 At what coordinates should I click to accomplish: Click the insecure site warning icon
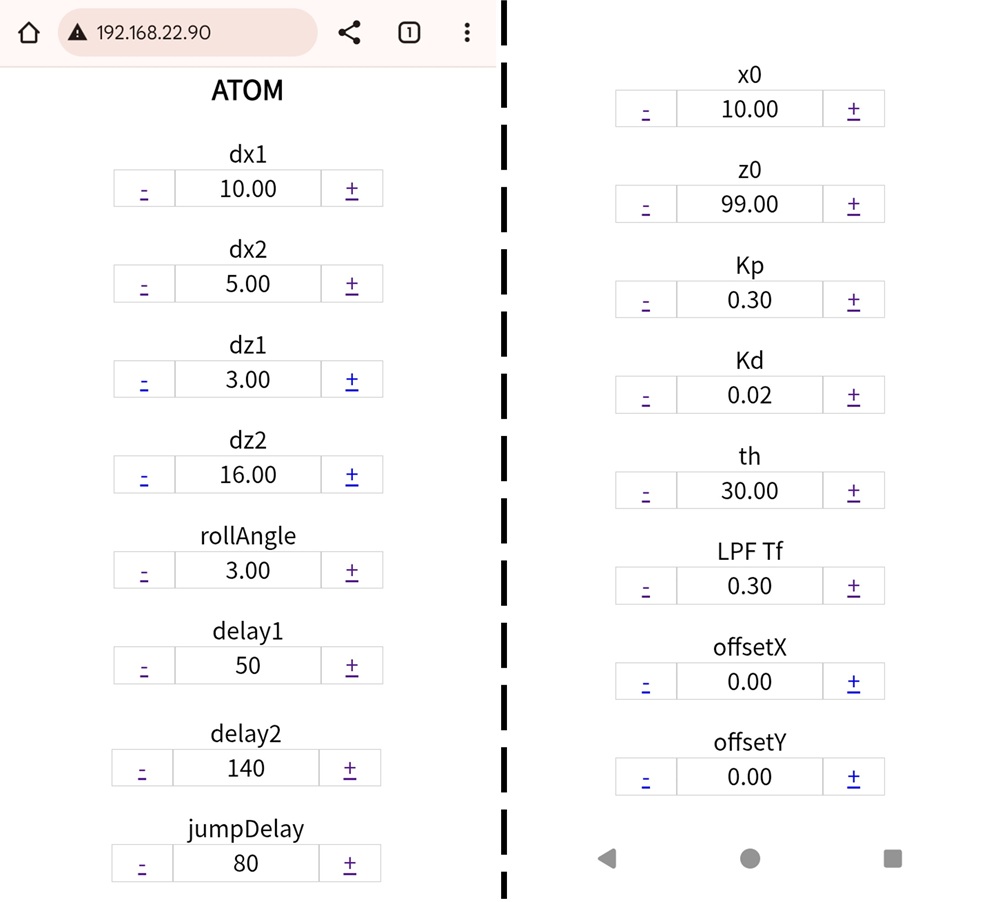click(77, 33)
